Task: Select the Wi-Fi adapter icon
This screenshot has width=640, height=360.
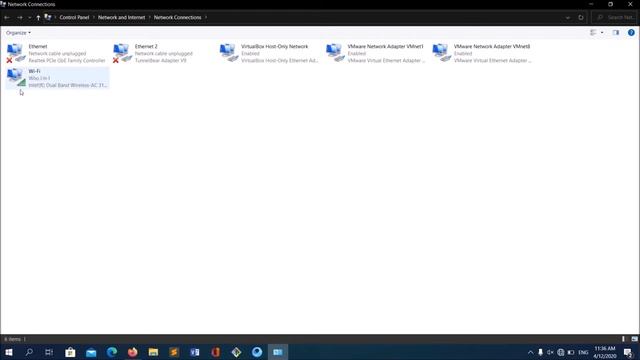Action: [x=16, y=78]
